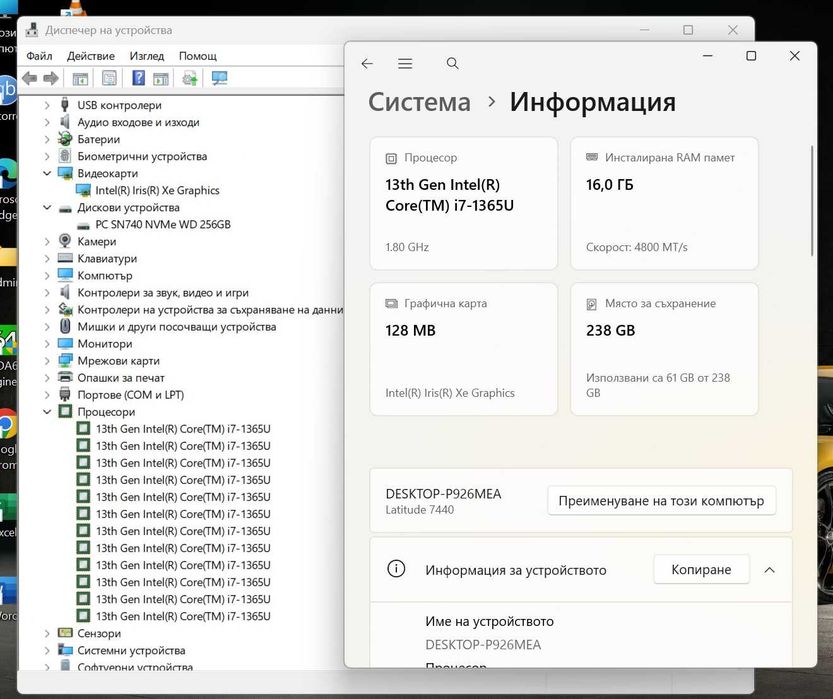Expand the Системни устройства node

(x=47, y=650)
